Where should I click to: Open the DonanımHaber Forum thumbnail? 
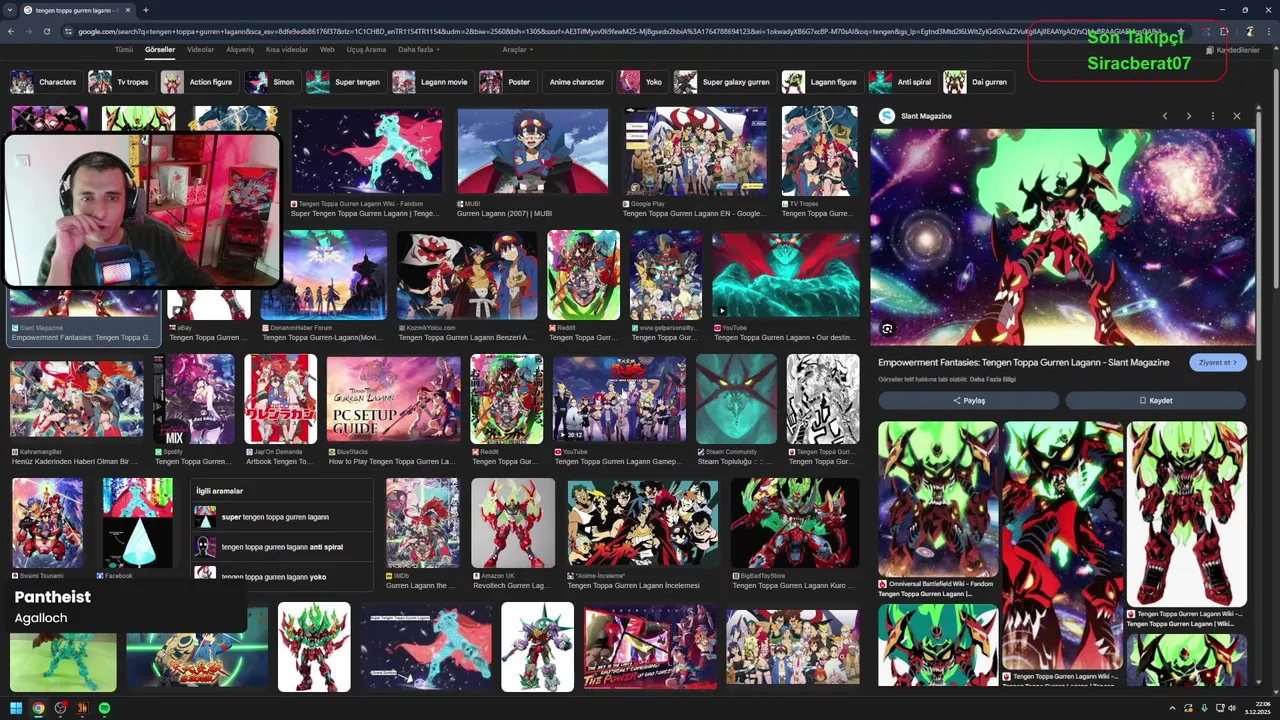click(x=323, y=275)
